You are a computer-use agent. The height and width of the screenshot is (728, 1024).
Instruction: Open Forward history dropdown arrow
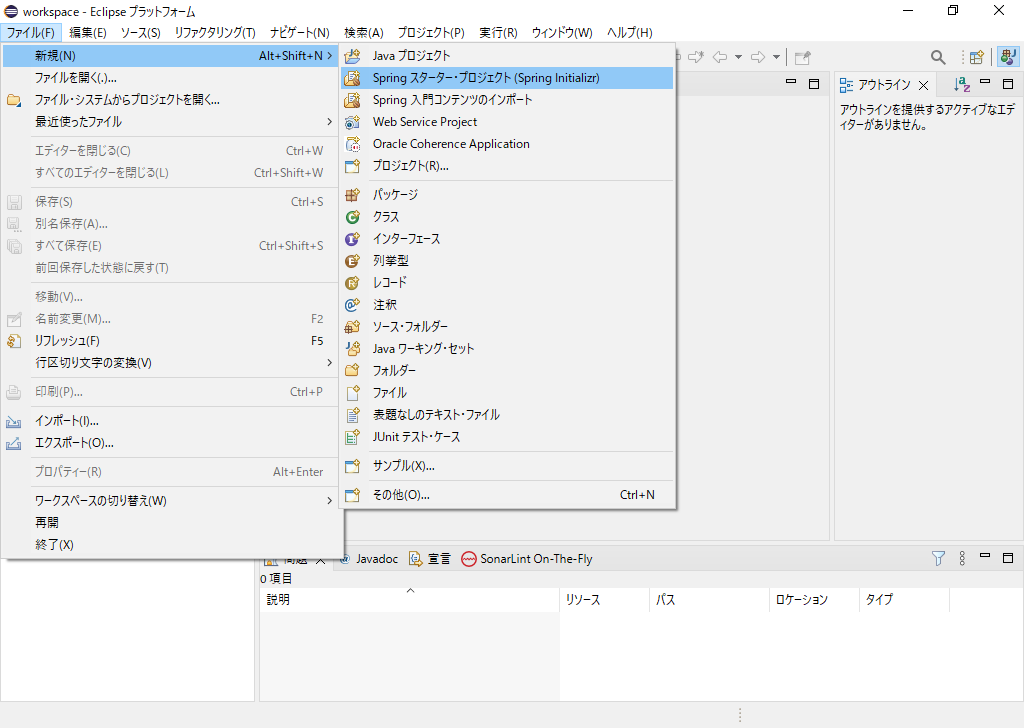776,57
